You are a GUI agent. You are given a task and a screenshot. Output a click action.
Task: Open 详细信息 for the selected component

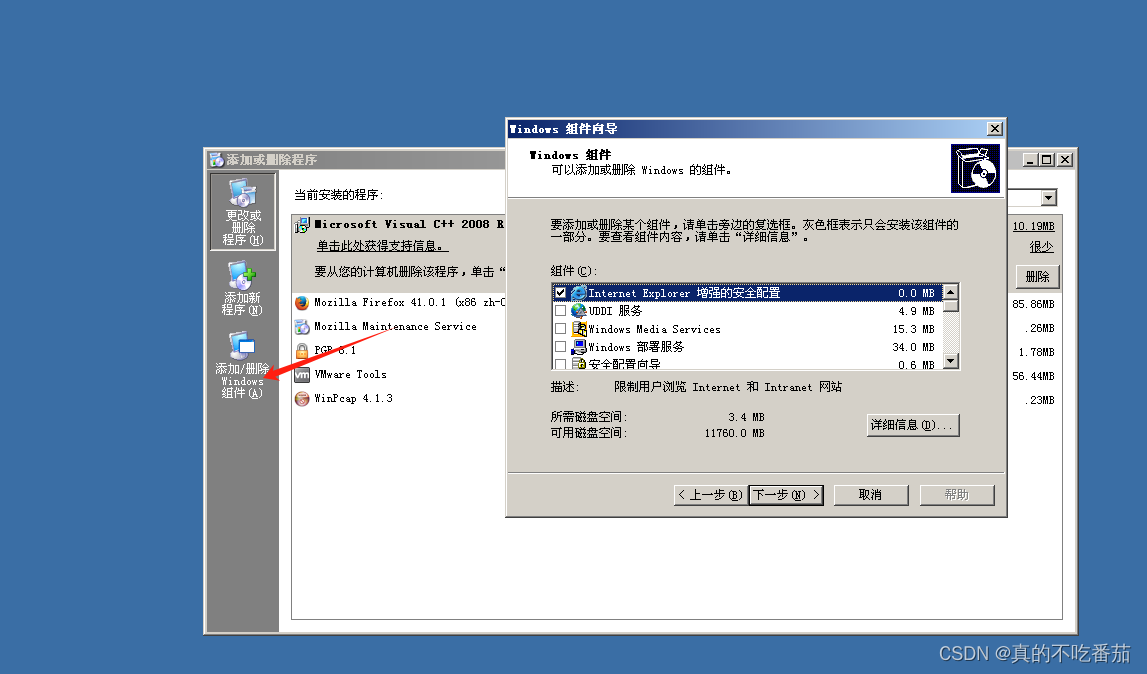(x=911, y=425)
